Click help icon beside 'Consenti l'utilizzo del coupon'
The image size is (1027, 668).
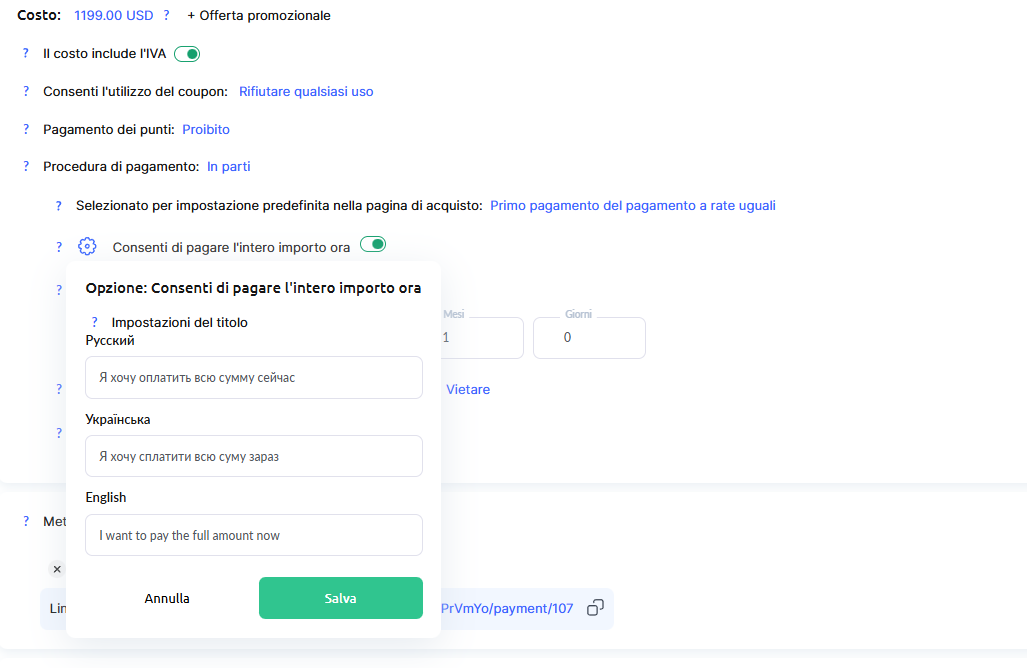coord(26,91)
